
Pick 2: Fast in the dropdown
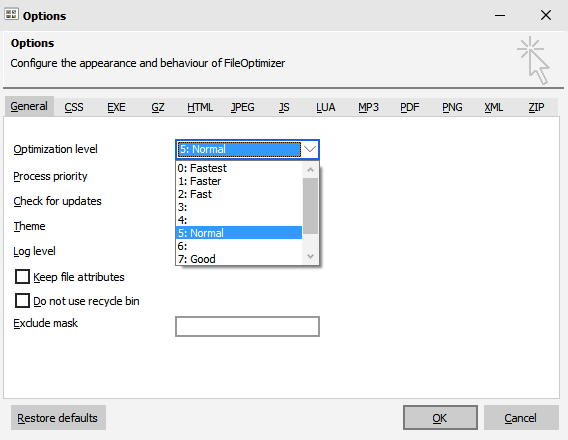239,194
